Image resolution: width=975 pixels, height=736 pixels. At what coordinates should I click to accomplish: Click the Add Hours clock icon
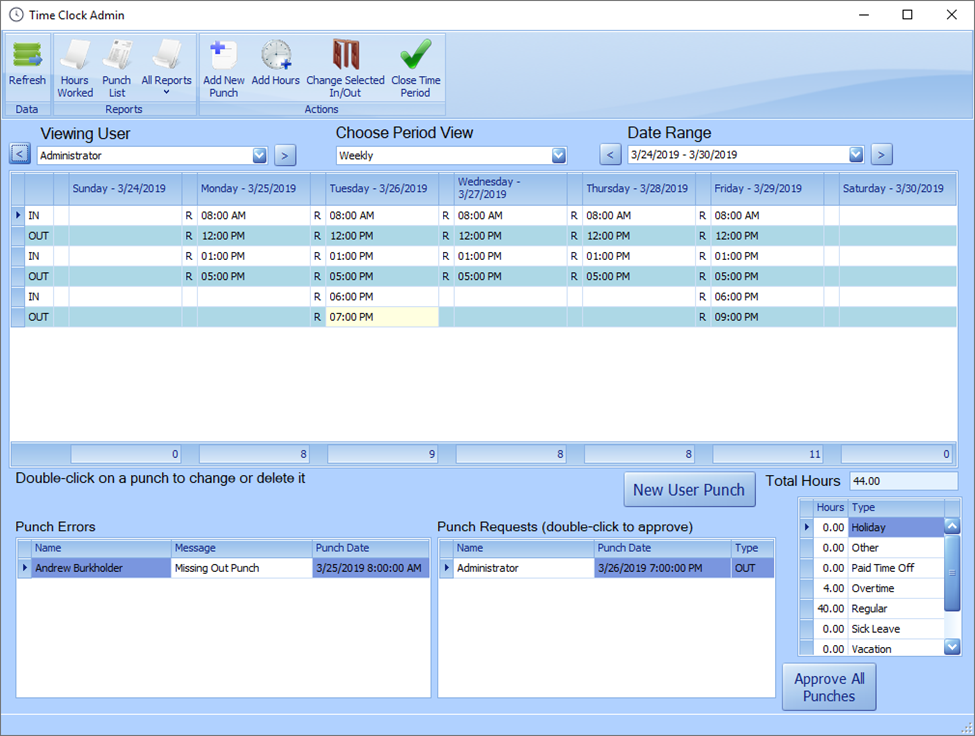275,62
